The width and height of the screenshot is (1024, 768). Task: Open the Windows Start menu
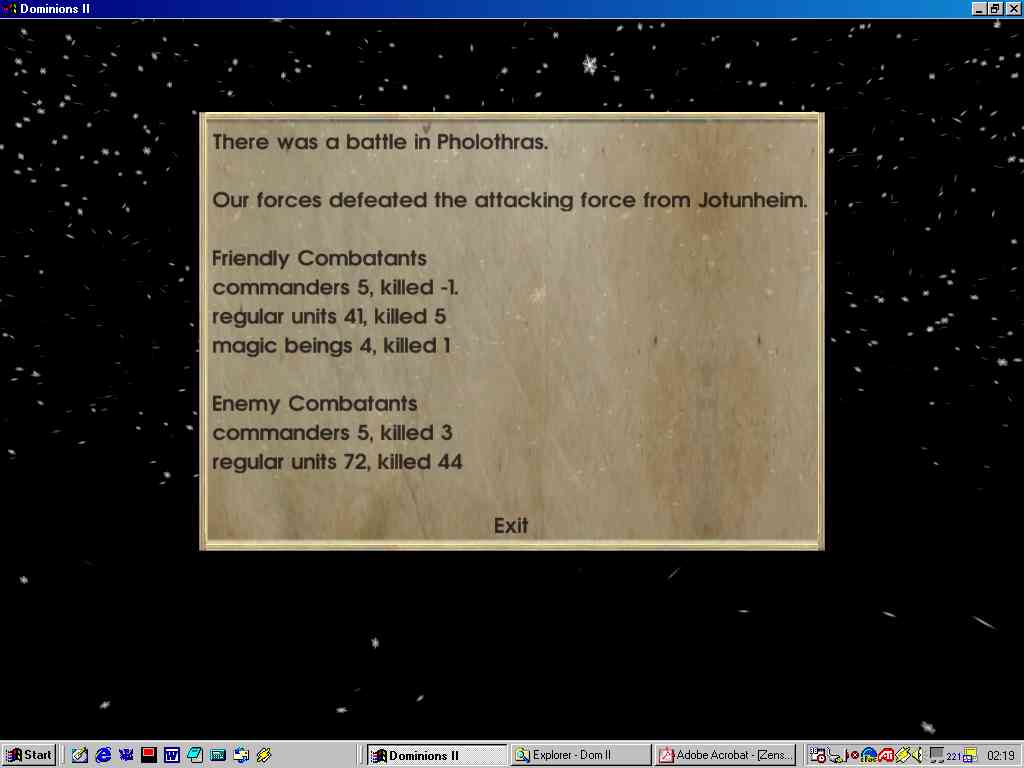pos(29,755)
